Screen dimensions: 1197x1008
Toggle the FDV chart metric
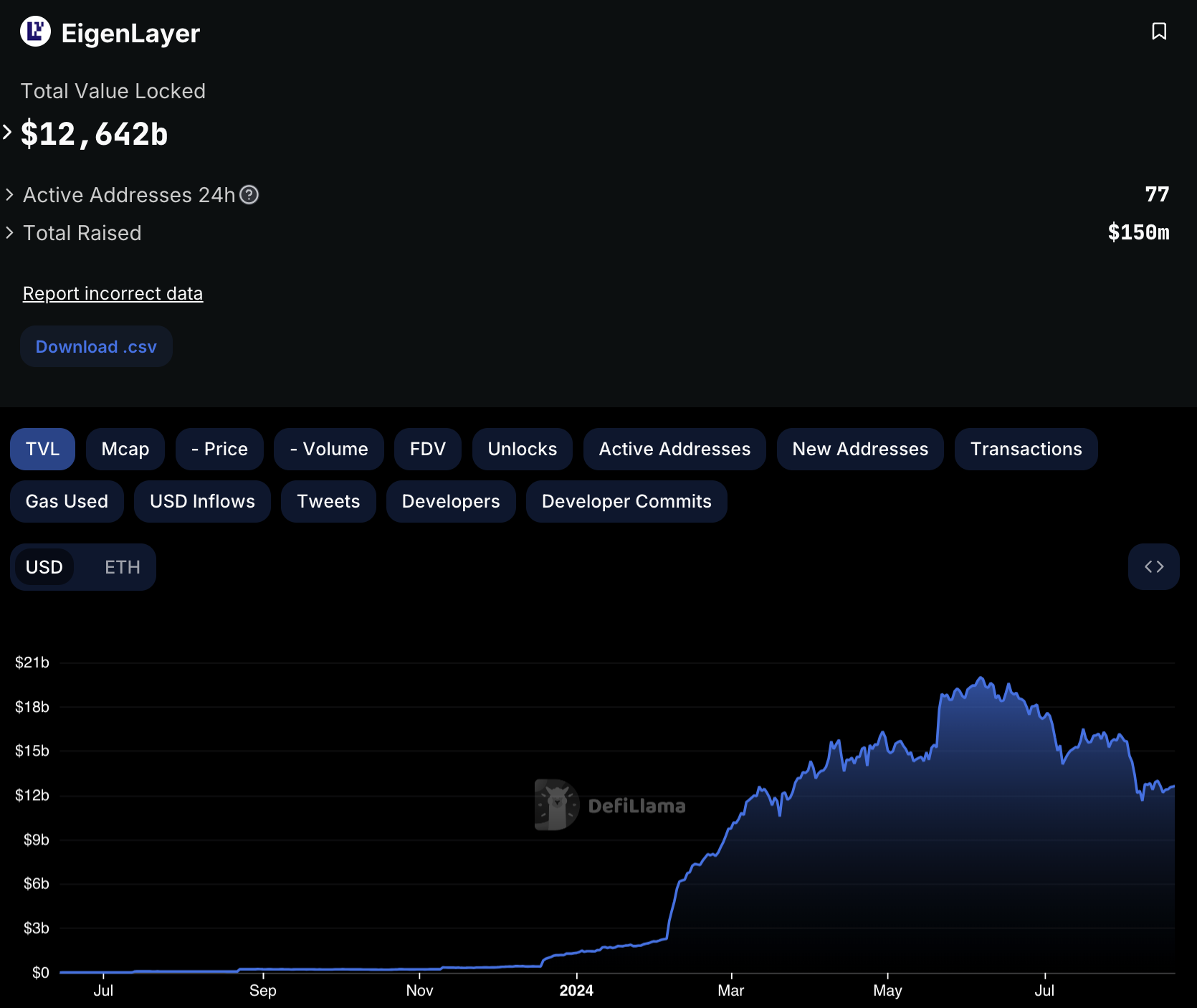click(428, 450)
